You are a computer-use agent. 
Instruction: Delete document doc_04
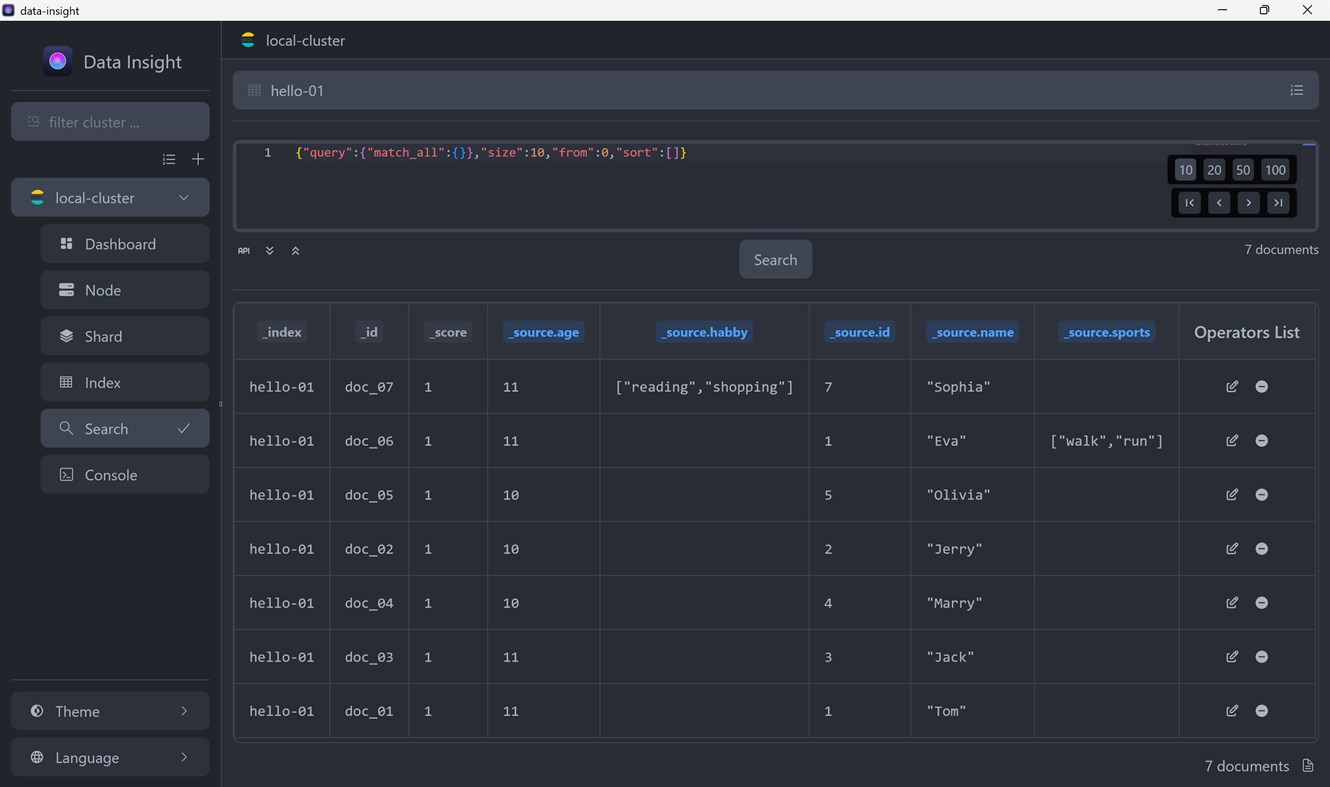coord(1262,602)
